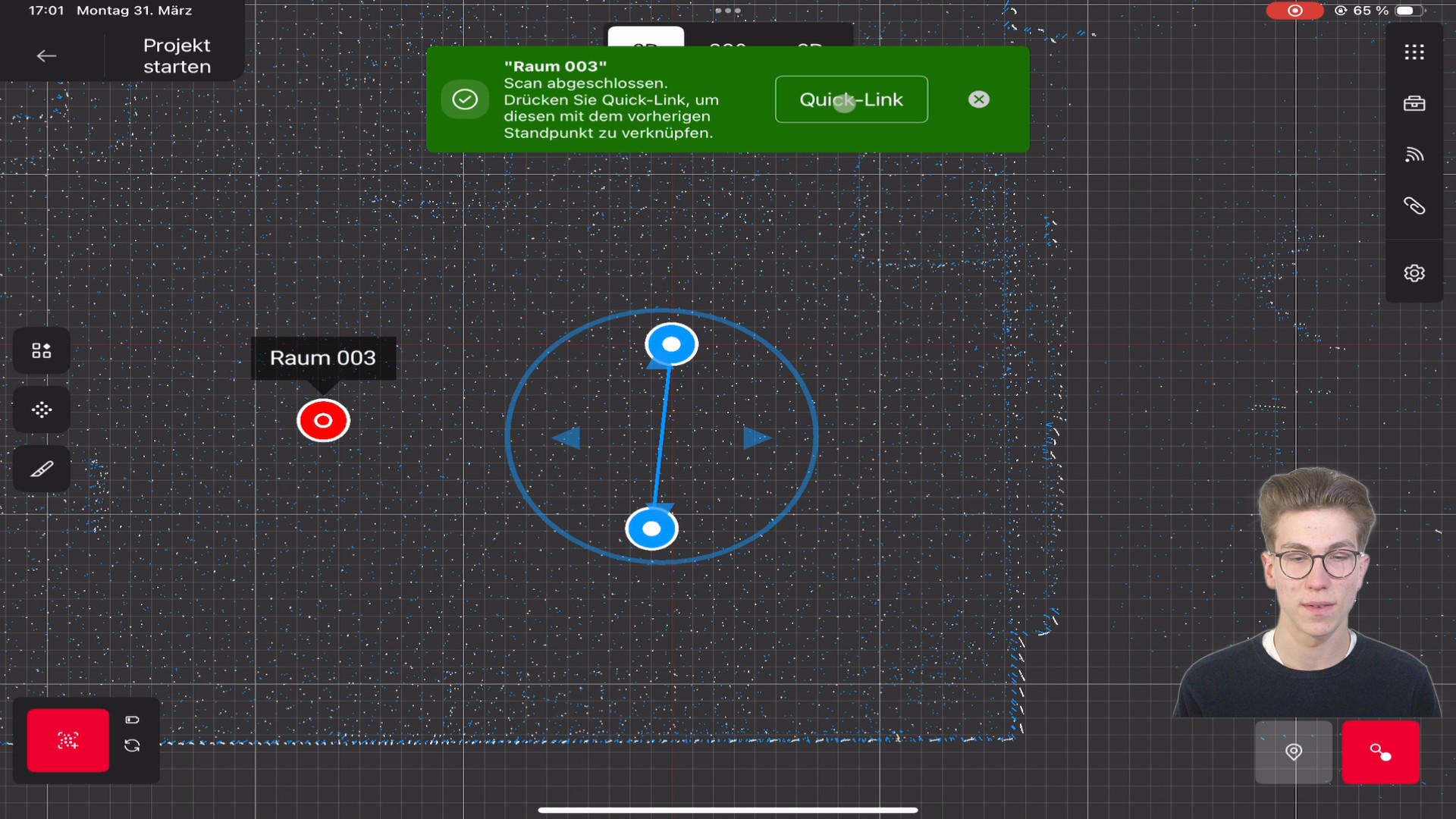The height and width of the screenshot is (819, 1456).
Task: Select the link chain icon in sidebar
Action: (1414, 206)
